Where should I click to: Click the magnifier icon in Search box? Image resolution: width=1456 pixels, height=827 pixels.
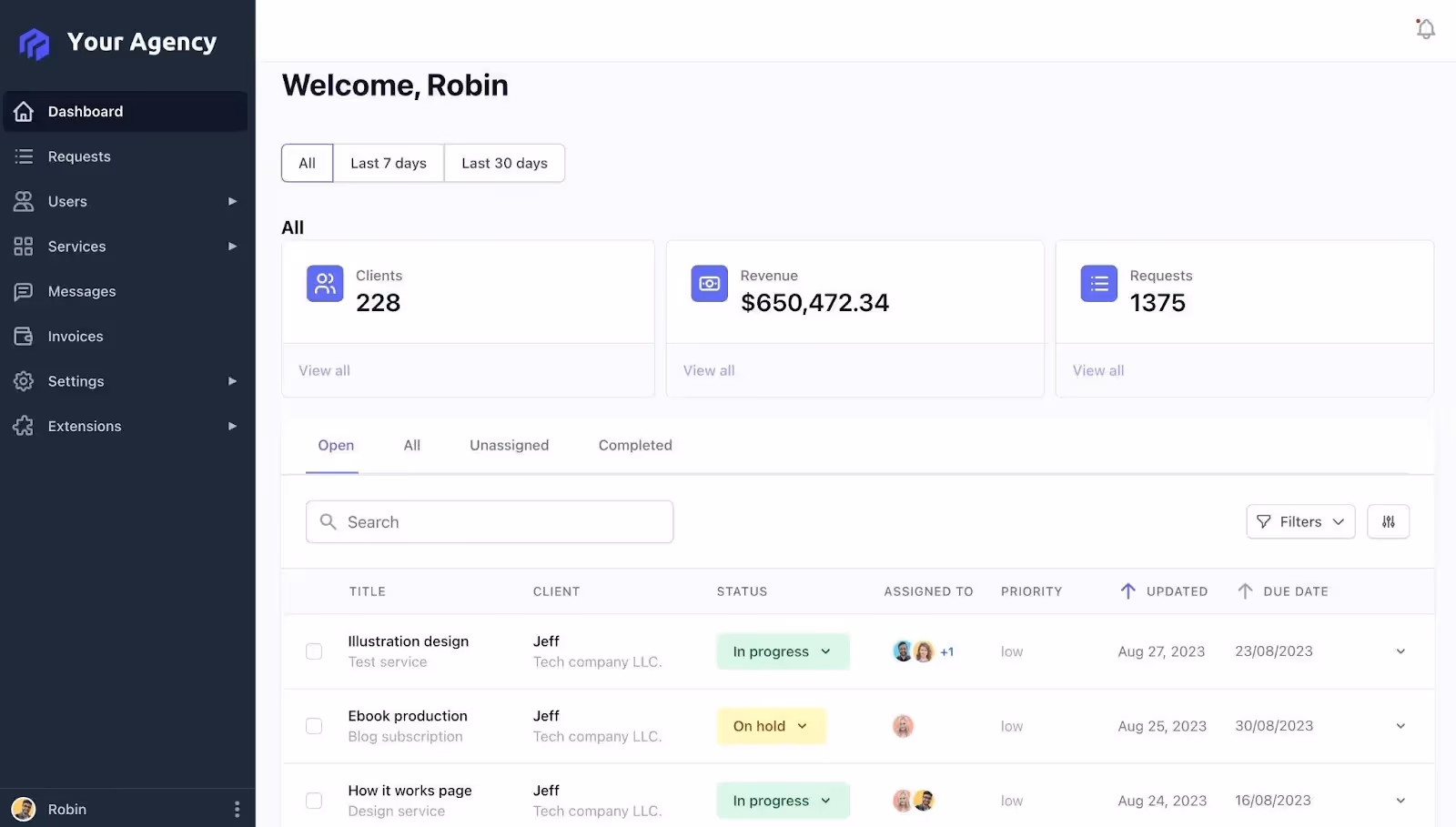(x=329, y=521)
